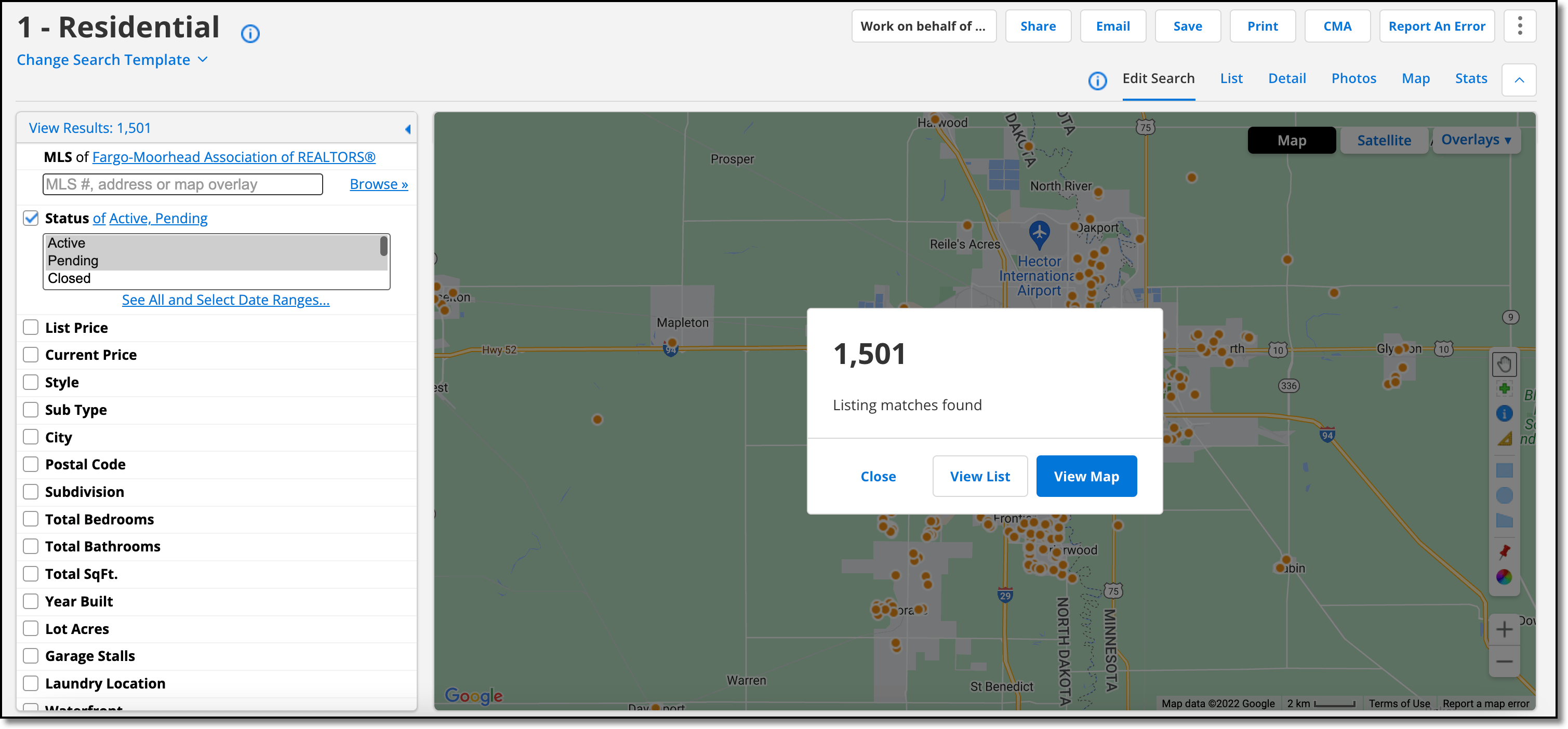Click info icon next to Residential title
This screenshot has width=1568, height=729.
click(250, 33)
